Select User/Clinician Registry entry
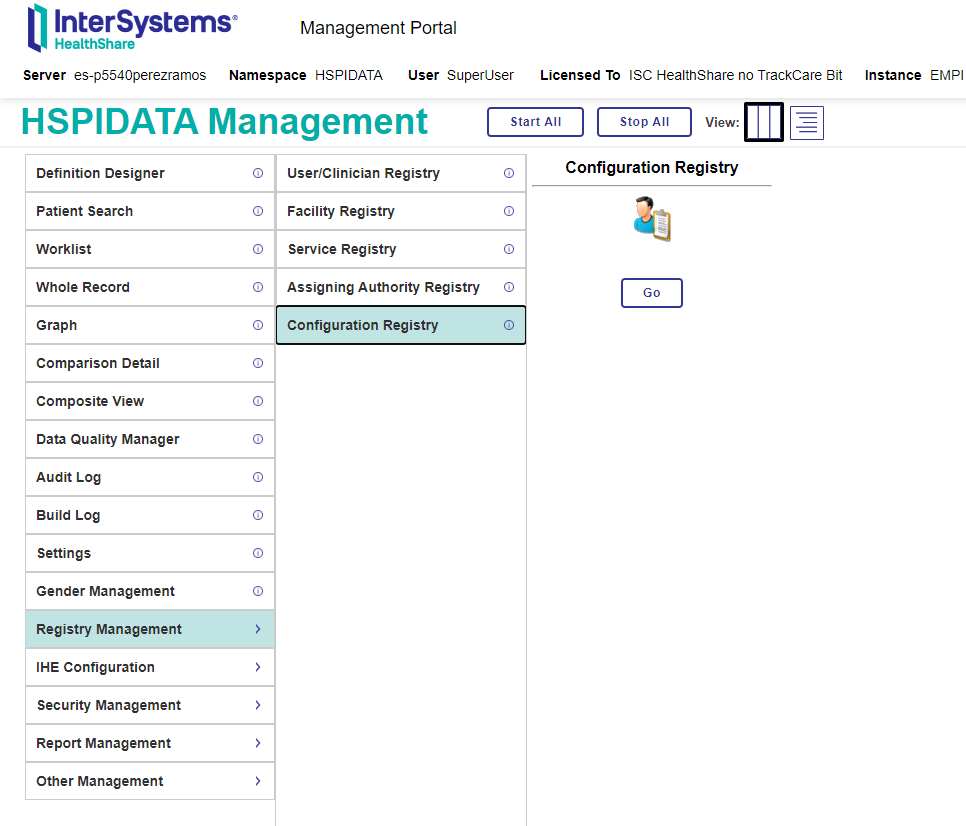Viewport: 966px width, 826px height. coord(363,173)
